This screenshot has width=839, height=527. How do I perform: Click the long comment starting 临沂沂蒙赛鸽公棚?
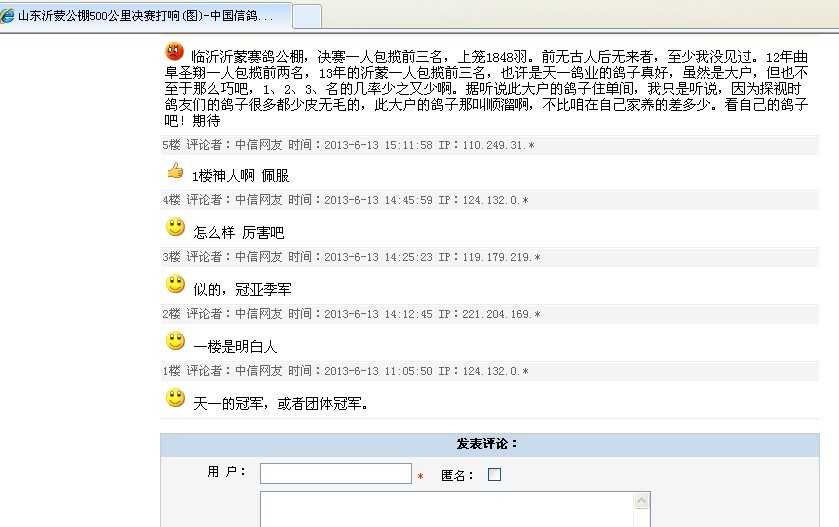pyautogui.click(x=486, y=89)
